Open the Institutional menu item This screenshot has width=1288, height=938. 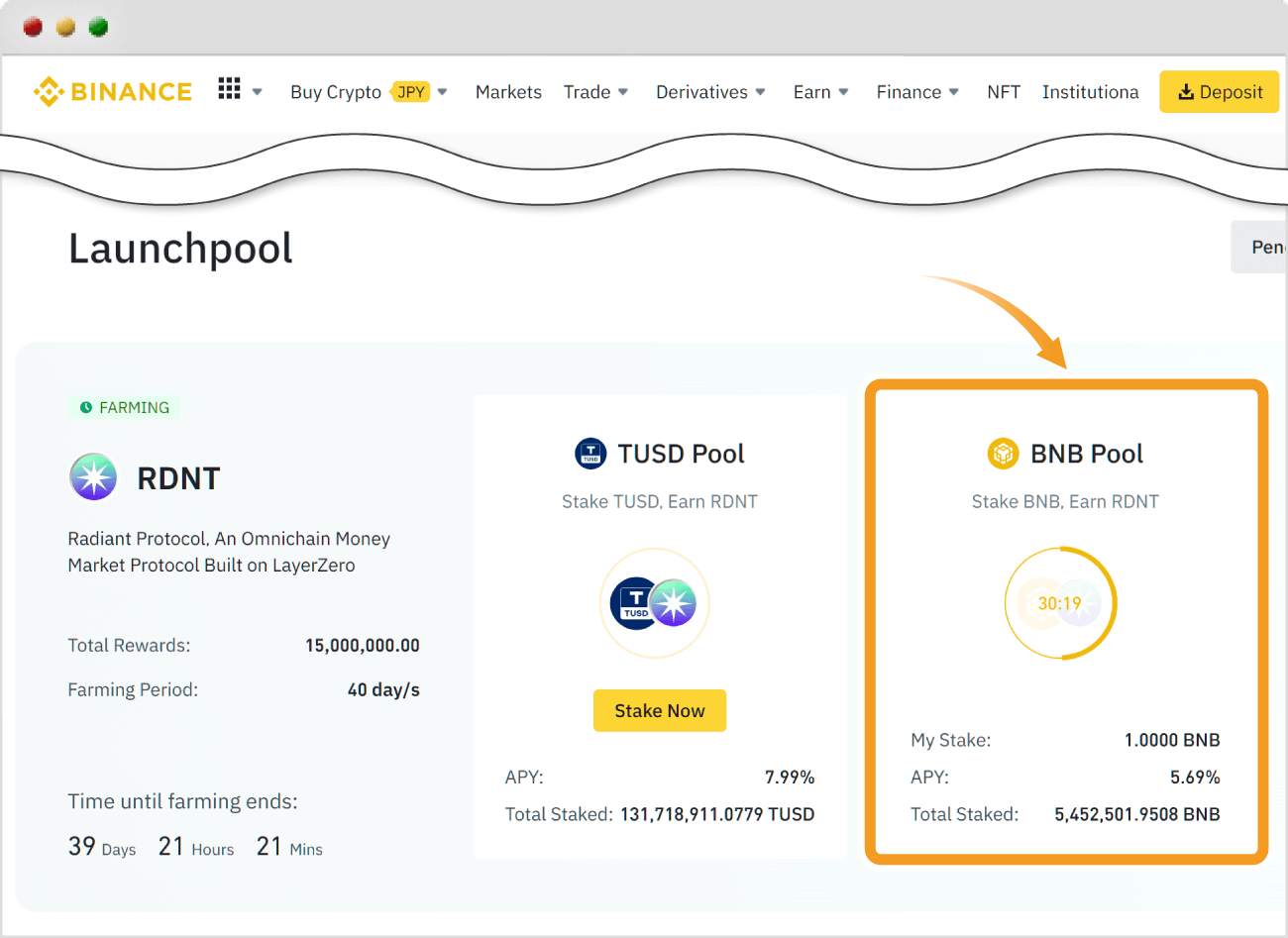coord(1090,92)
